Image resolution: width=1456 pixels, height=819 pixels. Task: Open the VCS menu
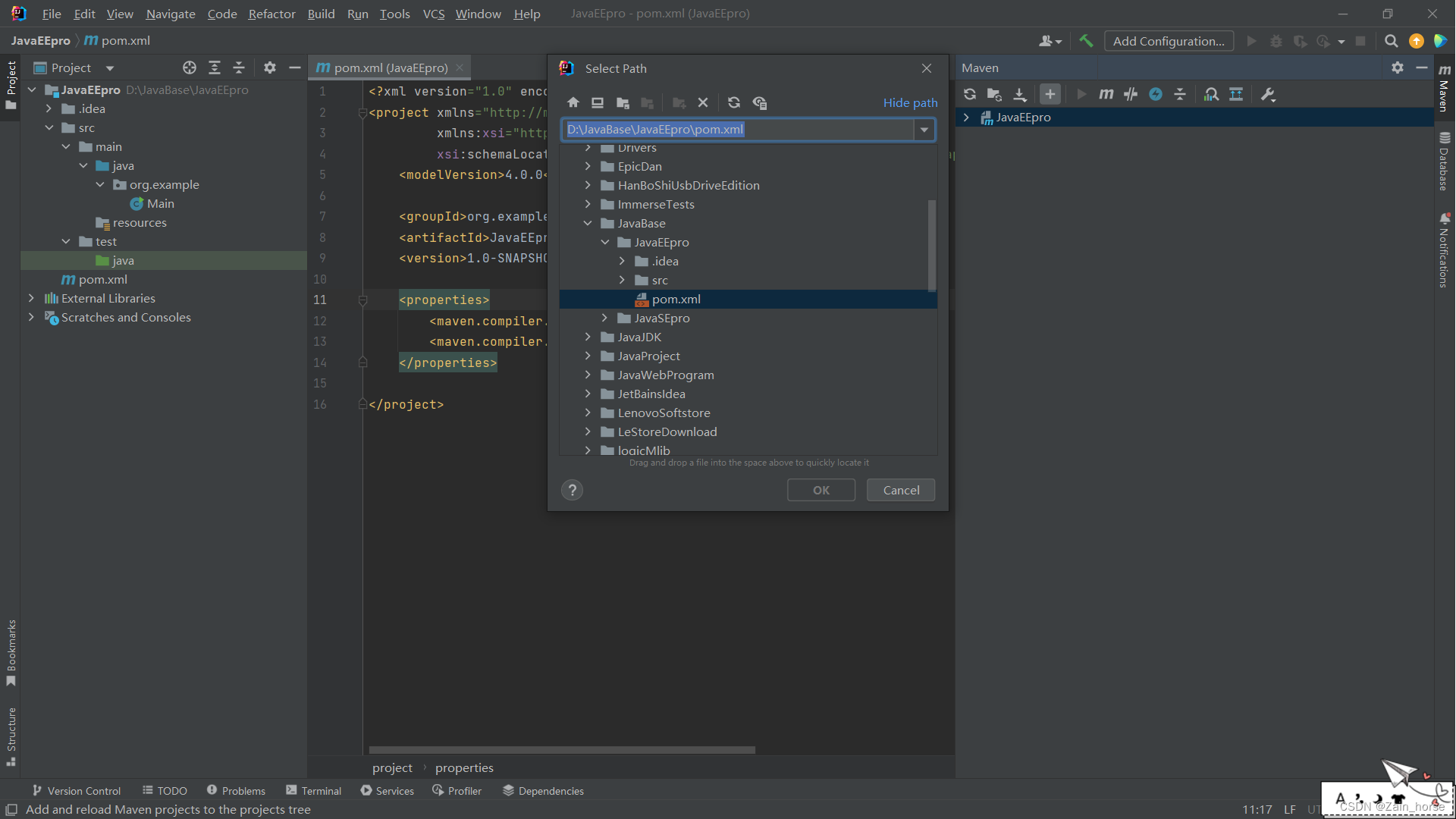434,14
